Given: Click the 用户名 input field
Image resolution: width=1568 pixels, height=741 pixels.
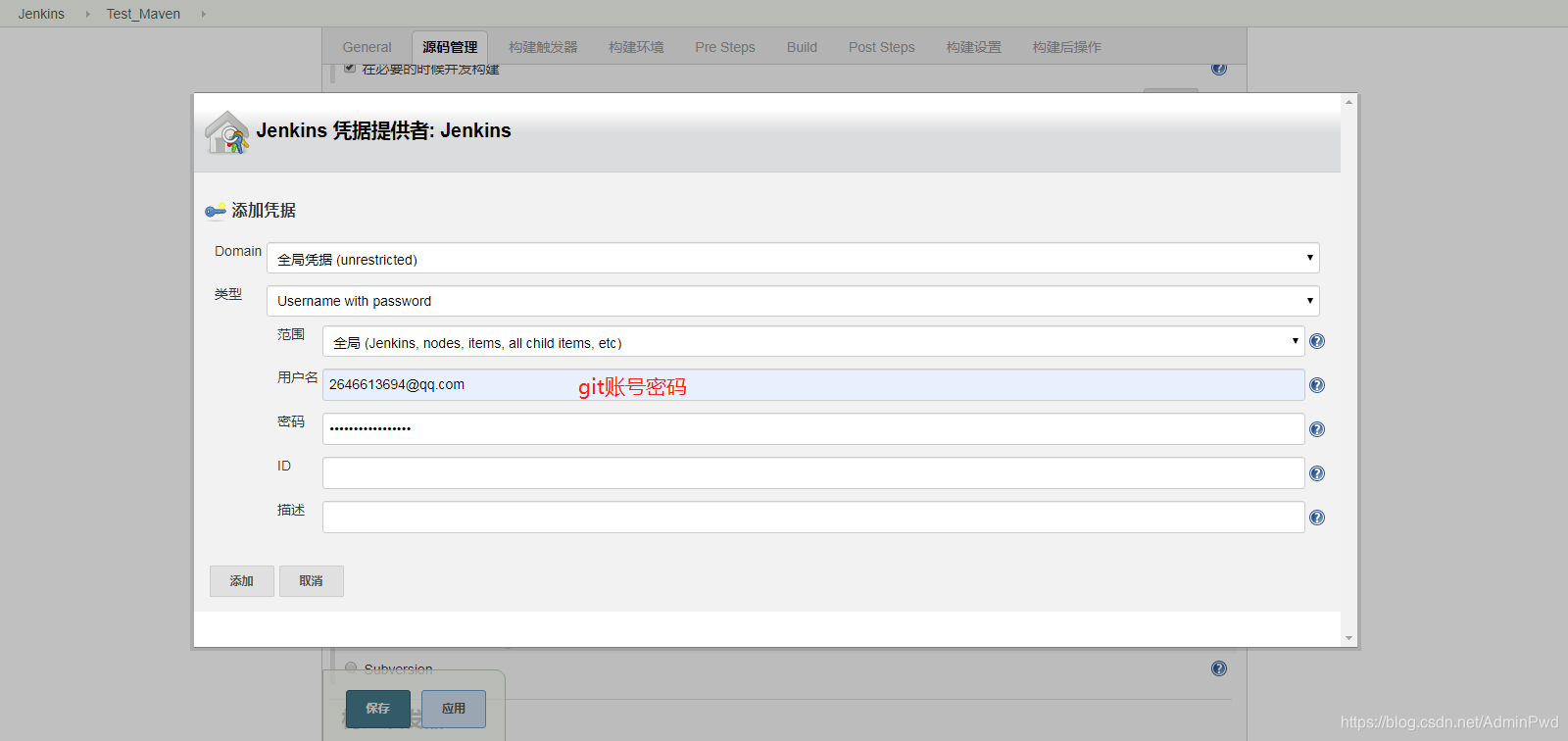Looking at the screenshot, I should 813,384.
